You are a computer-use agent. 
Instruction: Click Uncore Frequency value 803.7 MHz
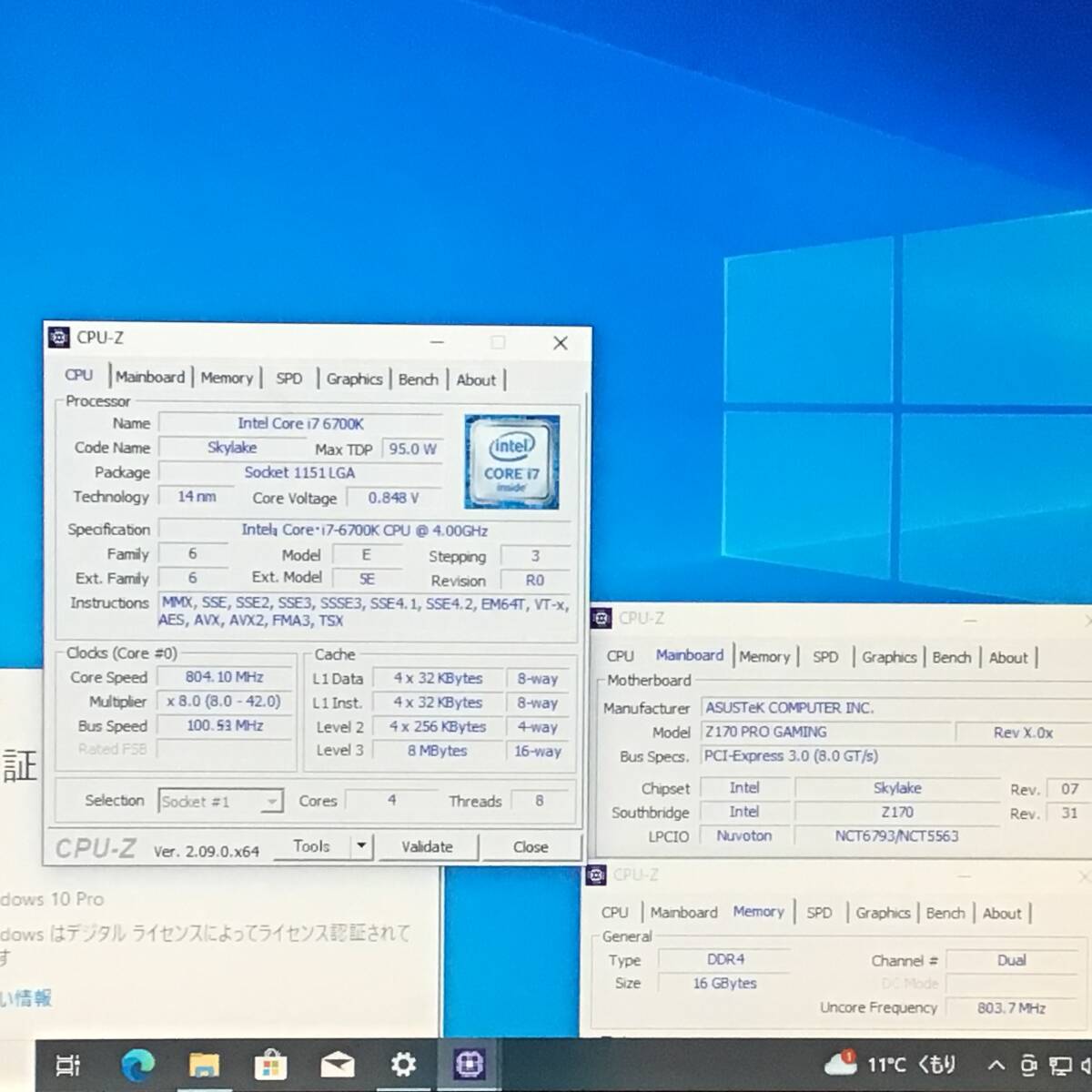coord(1012,1008)
